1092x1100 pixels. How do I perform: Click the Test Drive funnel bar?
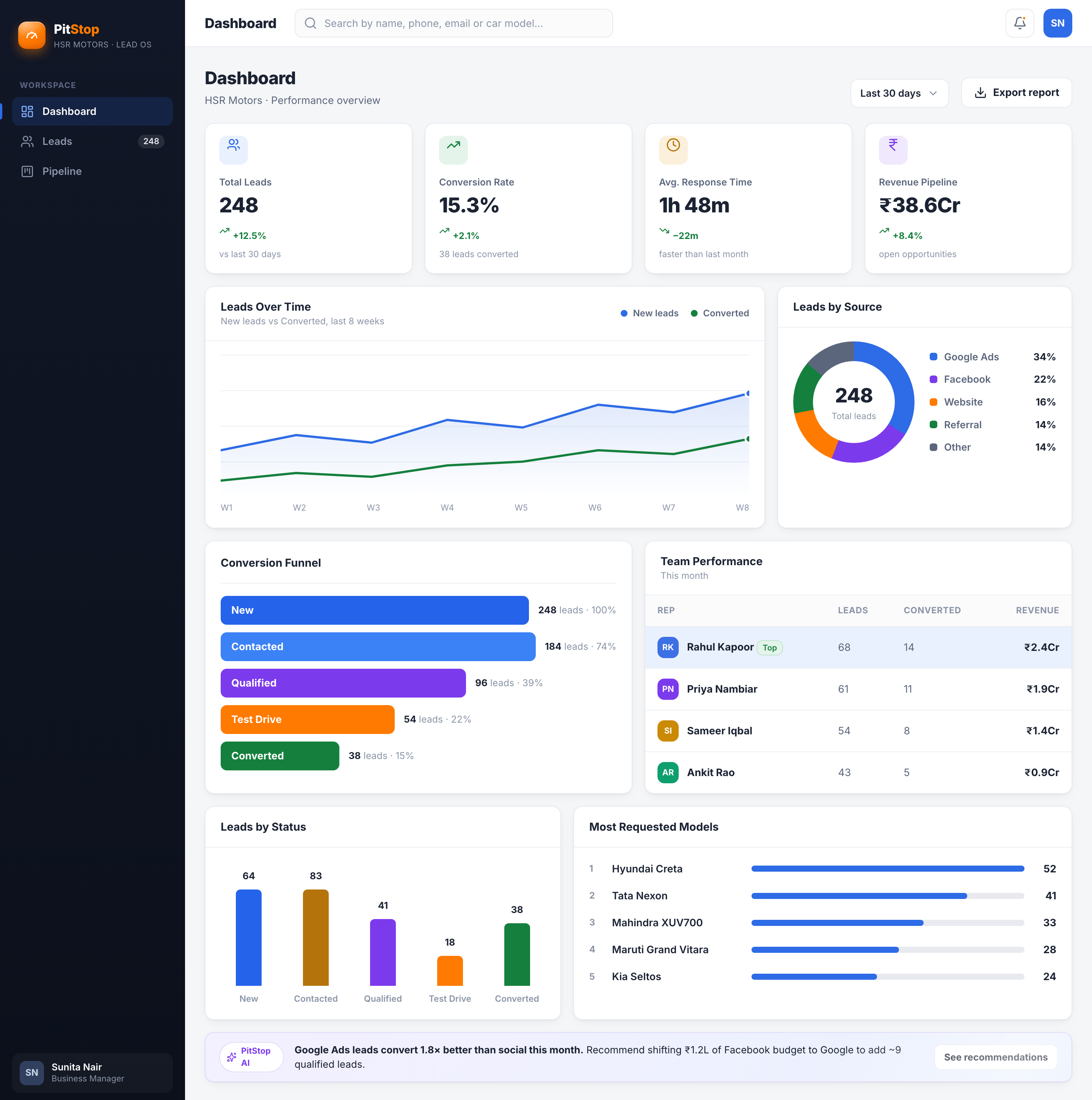[307, 720]
